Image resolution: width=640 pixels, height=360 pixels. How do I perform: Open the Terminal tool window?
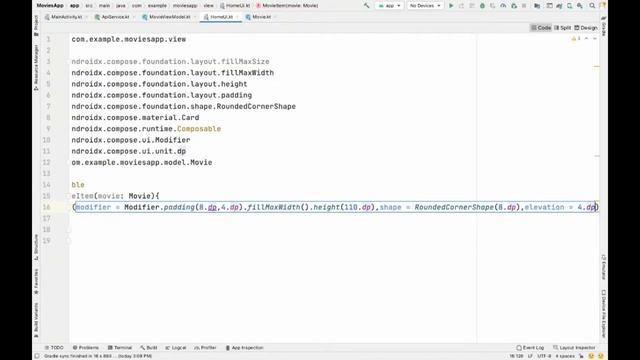coord(120,348)
